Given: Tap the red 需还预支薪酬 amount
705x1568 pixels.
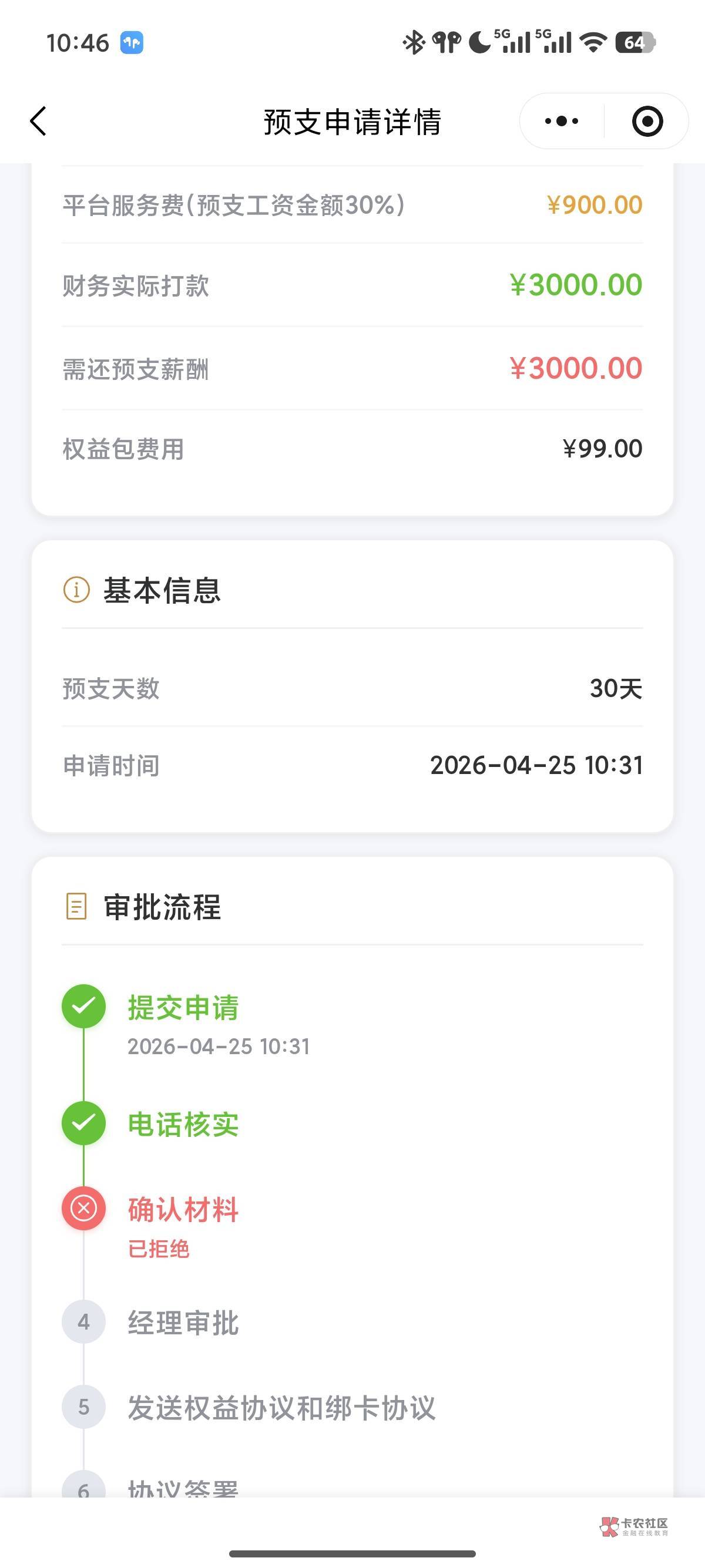Looking at the screenshot, I should (576, 368).
